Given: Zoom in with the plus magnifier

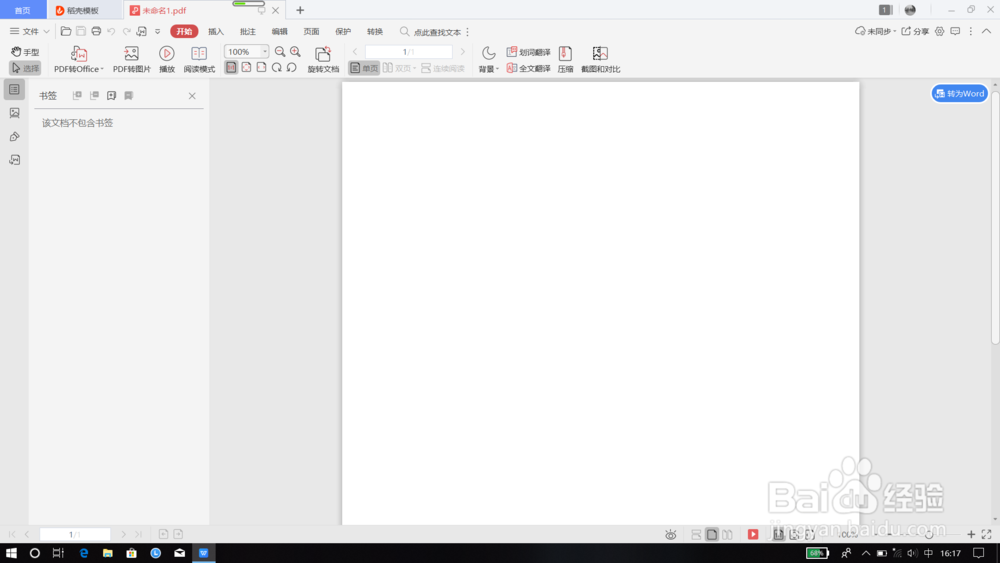Looking at the screenshot, I should [x=295, y=52].
